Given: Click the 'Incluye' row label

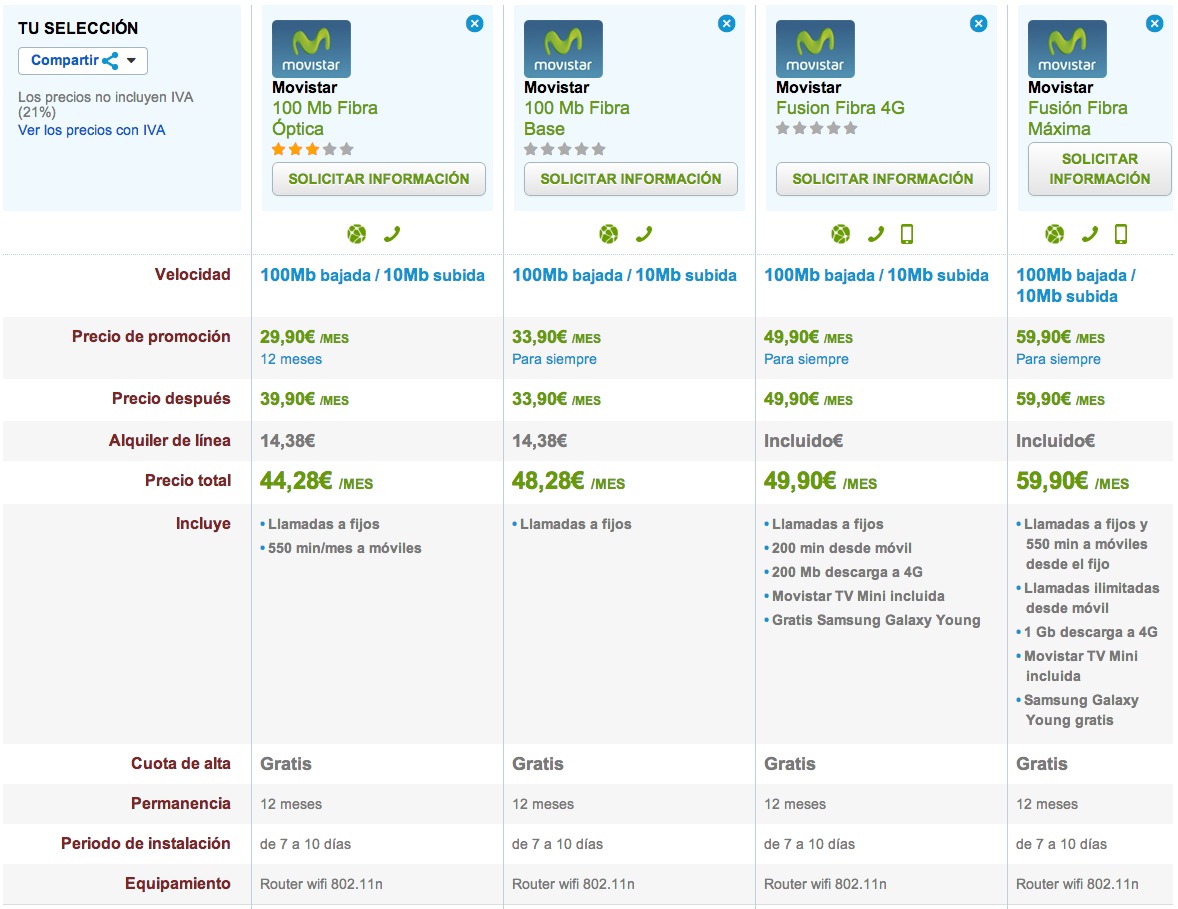Looking at the screenshot, I should (x=203, y=524).
